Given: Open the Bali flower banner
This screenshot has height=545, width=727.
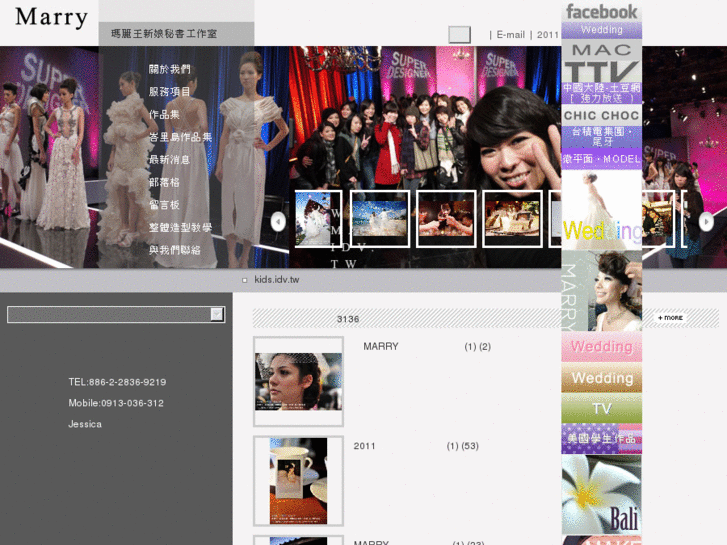Looking at the screenshot, I should pyautogui.click(x=601, y=494).
